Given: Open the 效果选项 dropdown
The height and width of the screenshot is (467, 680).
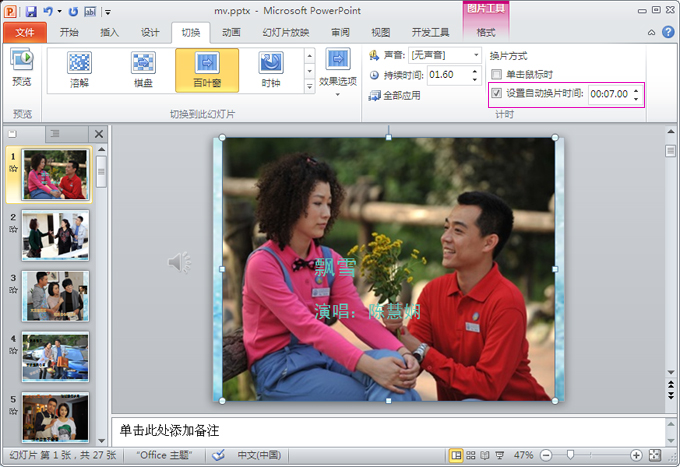Looking at the screenshot, I should 338,72.
